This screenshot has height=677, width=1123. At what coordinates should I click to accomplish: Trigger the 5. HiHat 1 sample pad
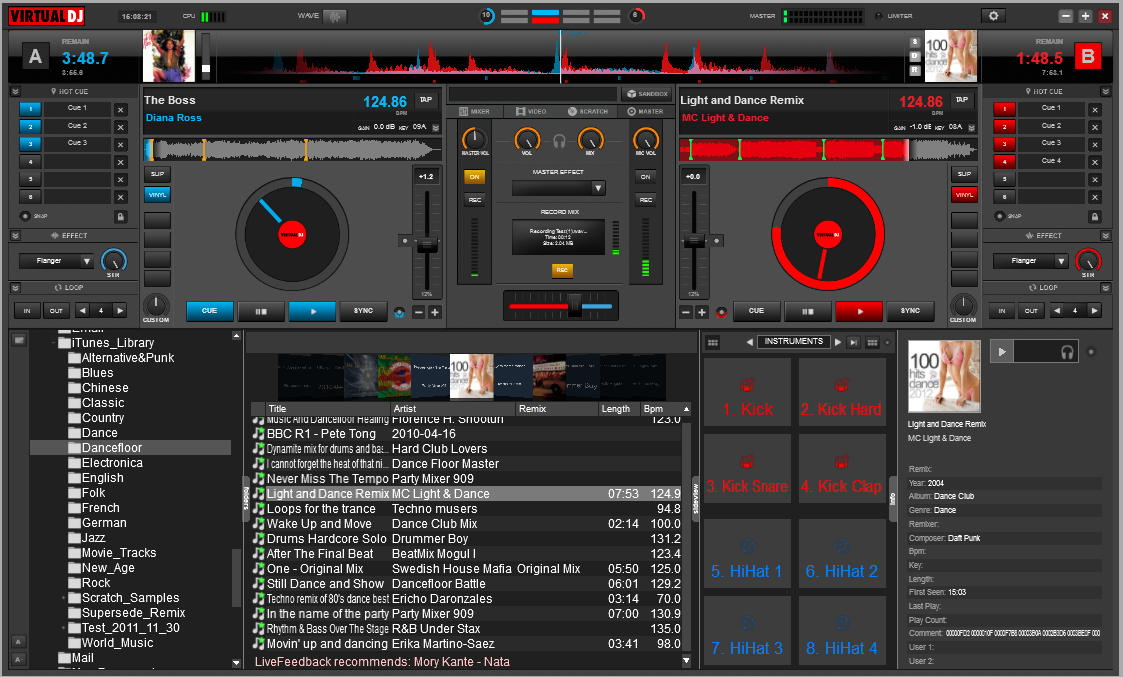(x=748, y=553)
